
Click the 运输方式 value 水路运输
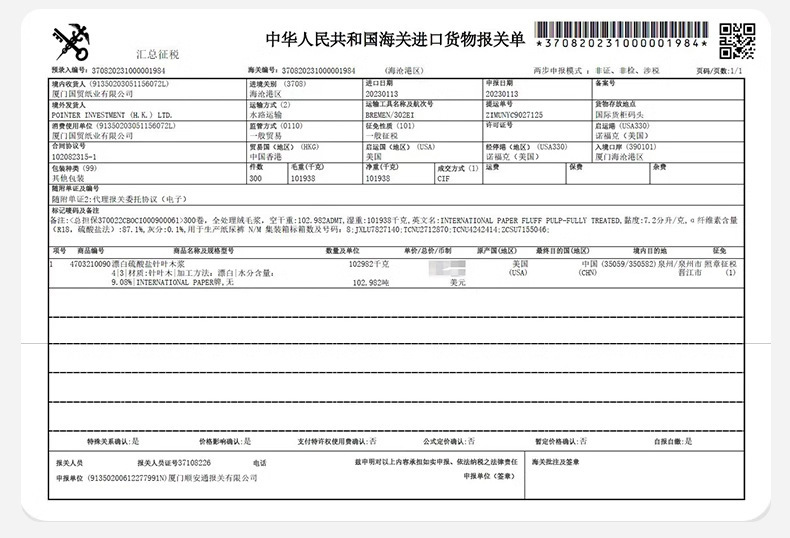pyautogui.click(x=266, y=115)
